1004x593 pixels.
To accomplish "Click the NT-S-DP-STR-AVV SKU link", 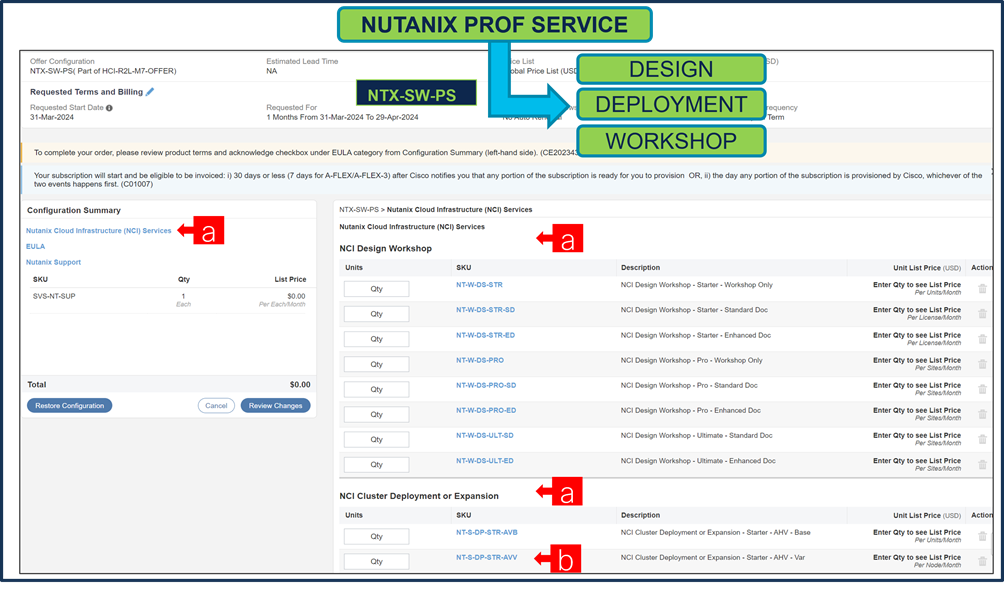I will pos(487,557).
